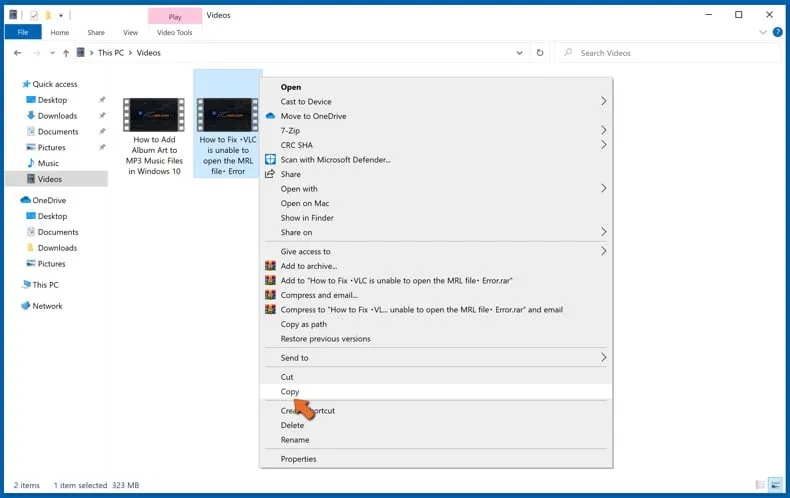Click the Microsoft Defender shield icon
Viewport: 790px width, 498px height.
270,160
